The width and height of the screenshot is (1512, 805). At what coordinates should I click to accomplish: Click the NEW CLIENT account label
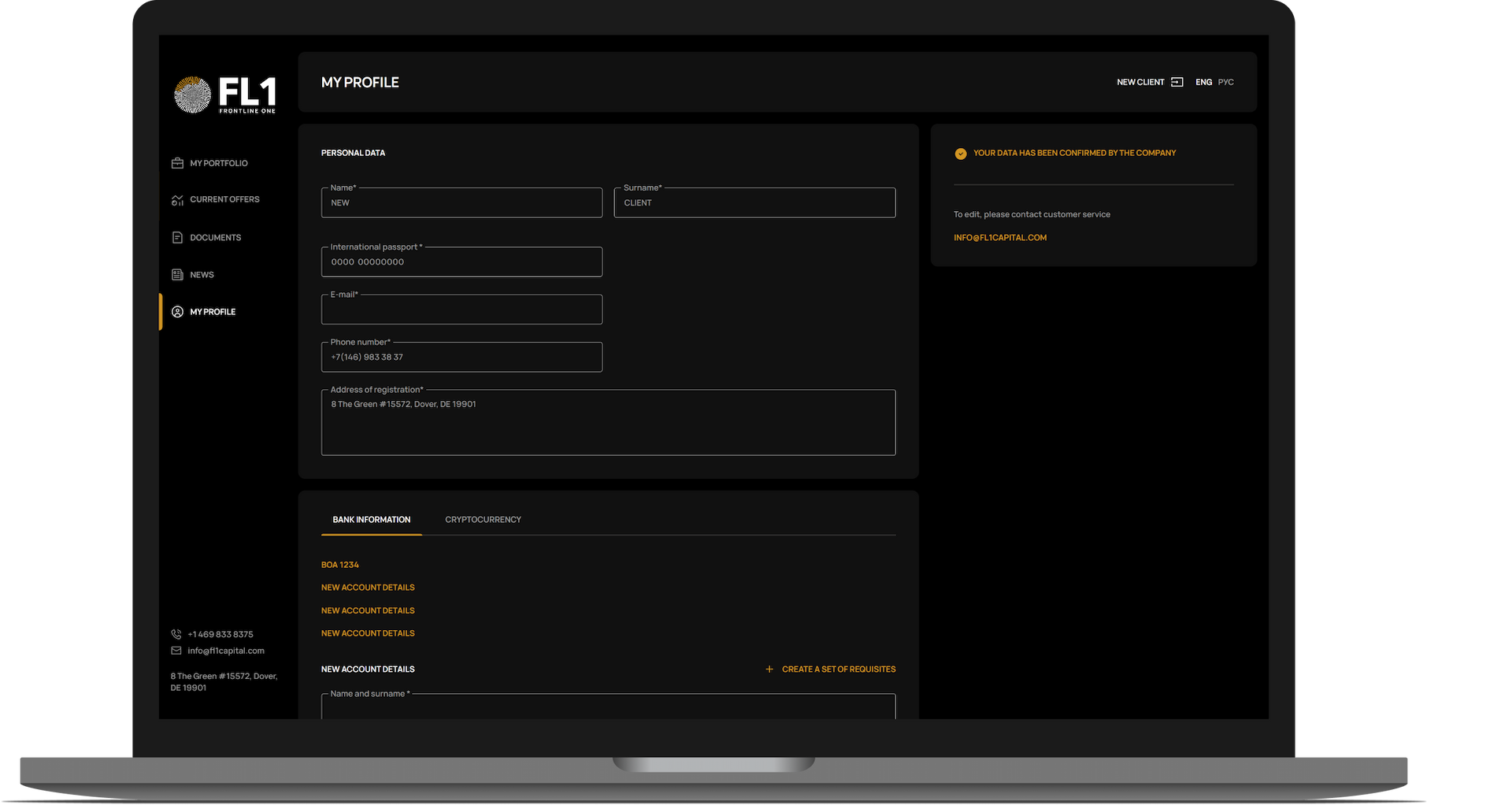1140,82
